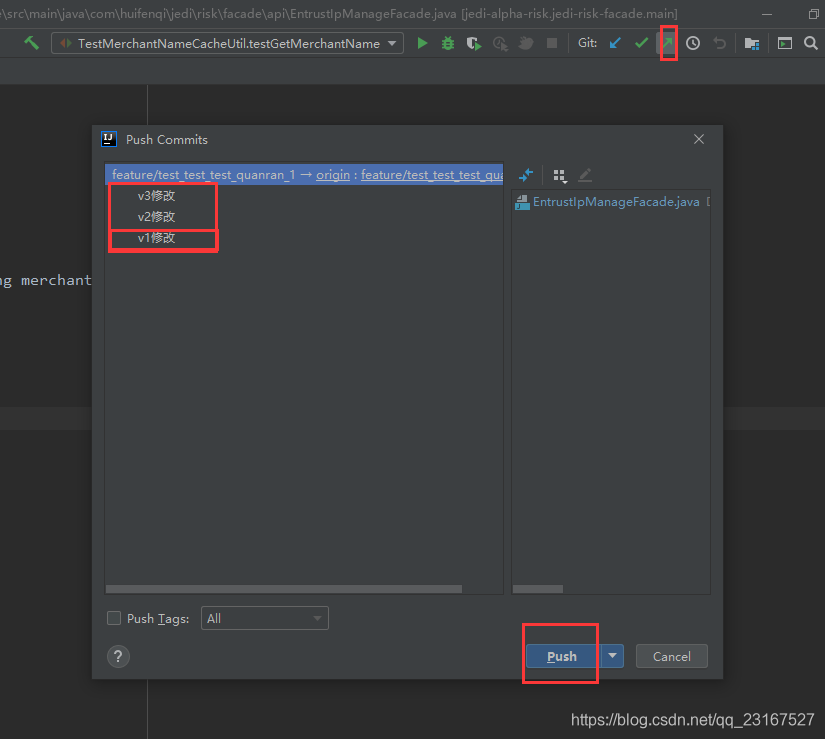Select the feature/test_test_test_quanran_1 branch row
Viewport: 825px width, 739px height.
304,175
